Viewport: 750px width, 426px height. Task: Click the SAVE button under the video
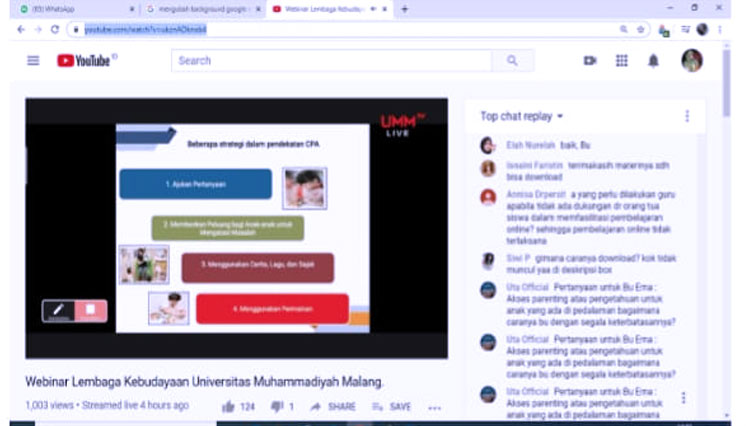[392, 407]
